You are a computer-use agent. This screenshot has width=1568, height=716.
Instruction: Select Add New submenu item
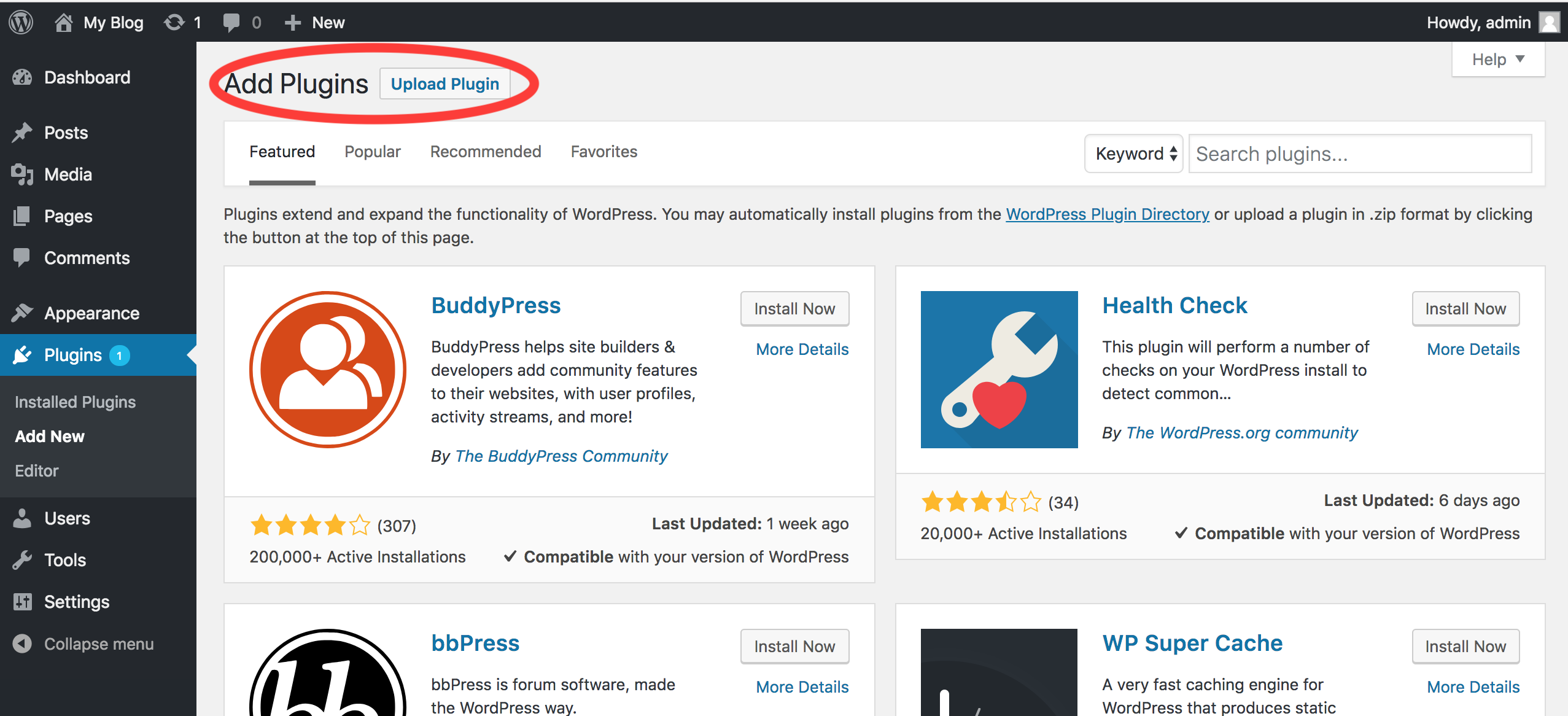click(x=50, y=437)
